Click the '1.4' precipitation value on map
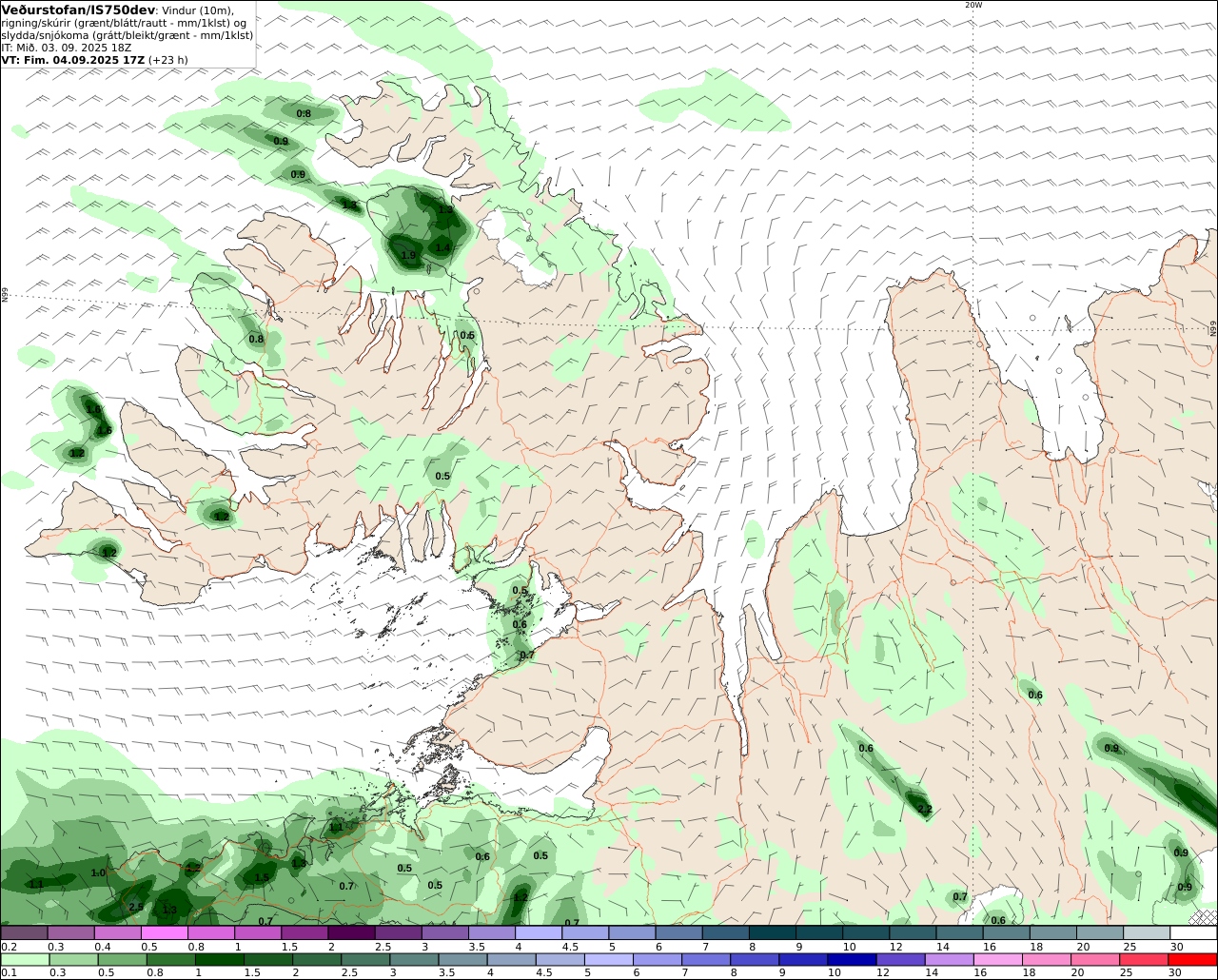The height and width of the screenshot is (980, 1218). point(442,247)
